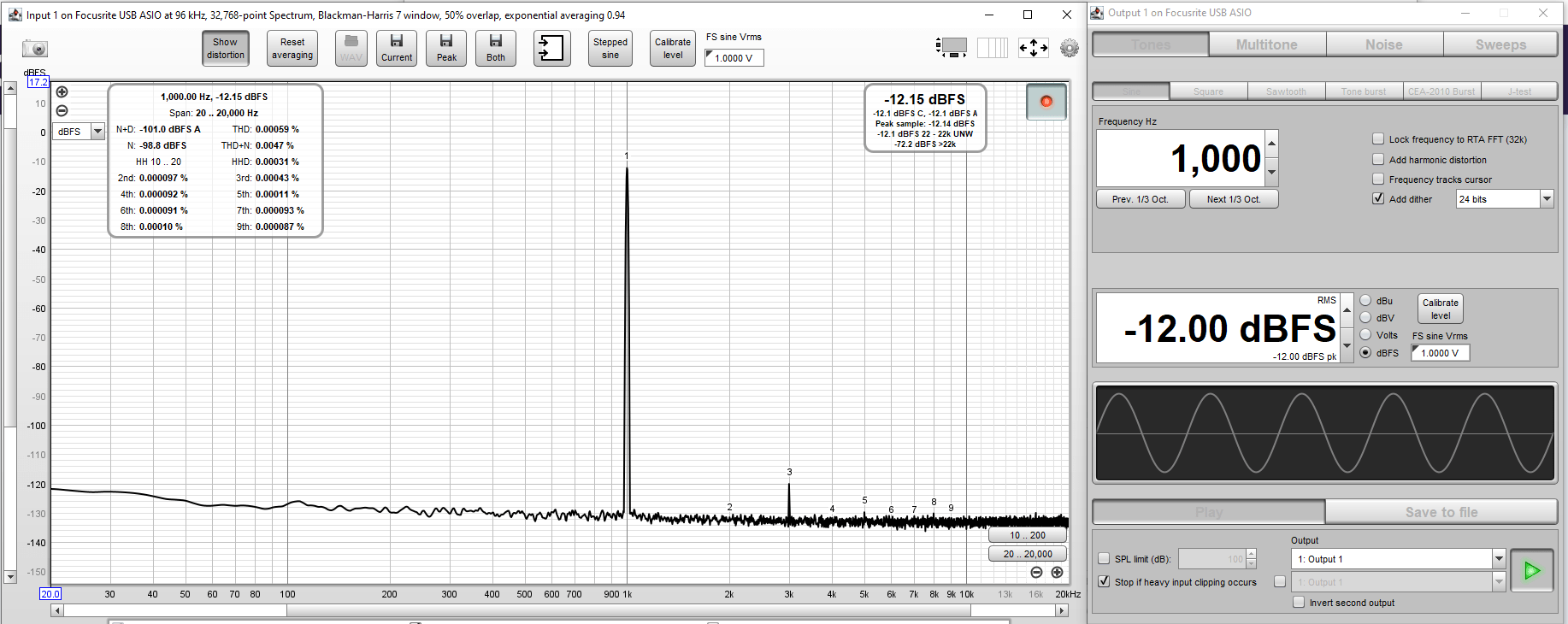1568x624 pixels.
Task: Open the graph scrollbars toggle icon
Action: (x=952, y=48)
